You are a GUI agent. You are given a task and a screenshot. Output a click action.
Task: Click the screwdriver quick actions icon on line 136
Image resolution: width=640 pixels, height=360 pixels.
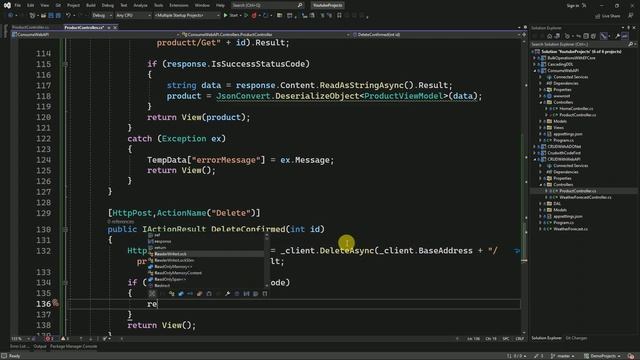click(56, 303)
